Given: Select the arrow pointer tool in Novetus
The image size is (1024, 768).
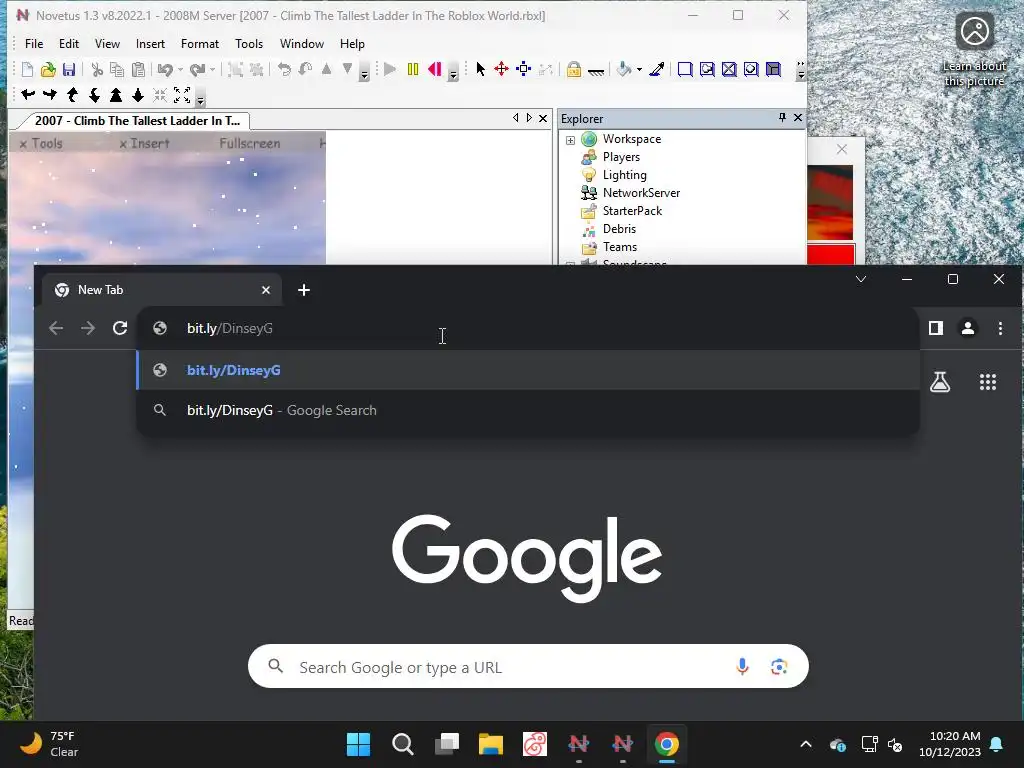Looking at the screenshot, I should click(x=481, y=69).
